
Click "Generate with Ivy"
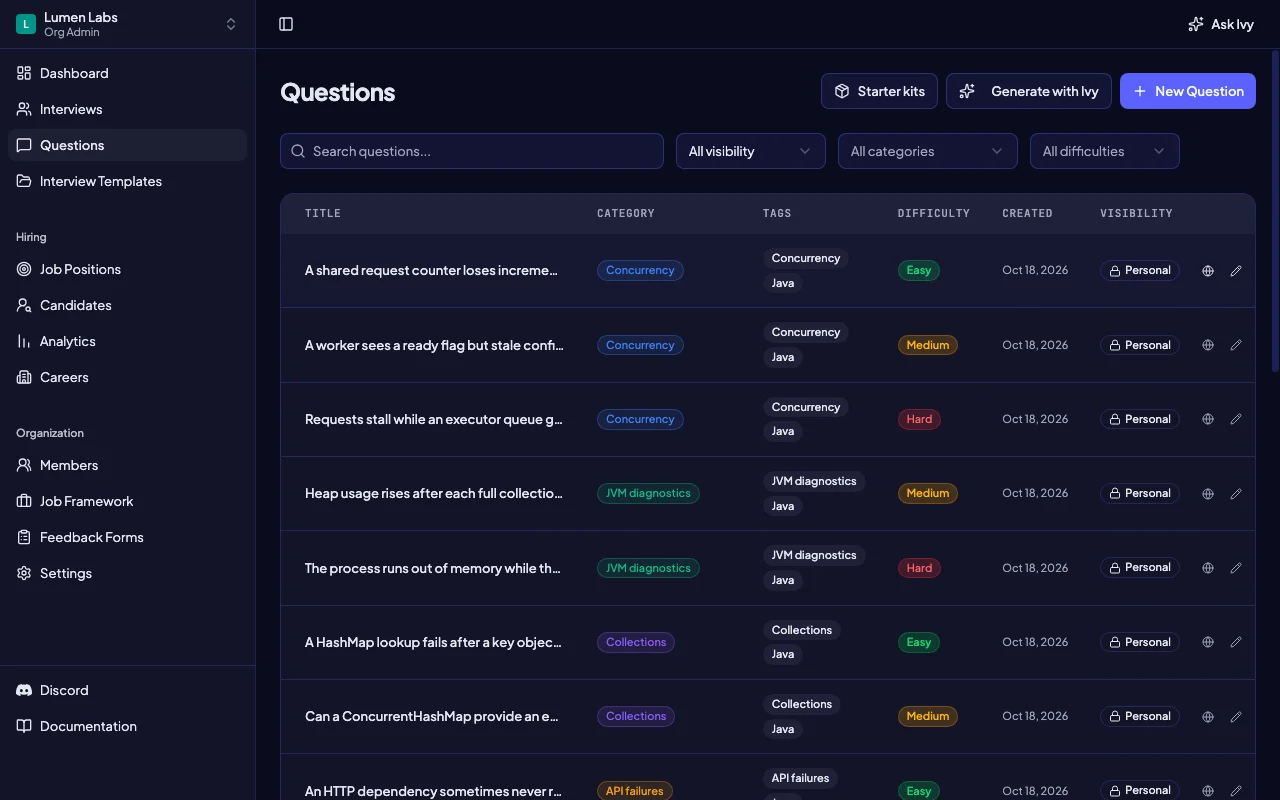tap(1029, 91)
